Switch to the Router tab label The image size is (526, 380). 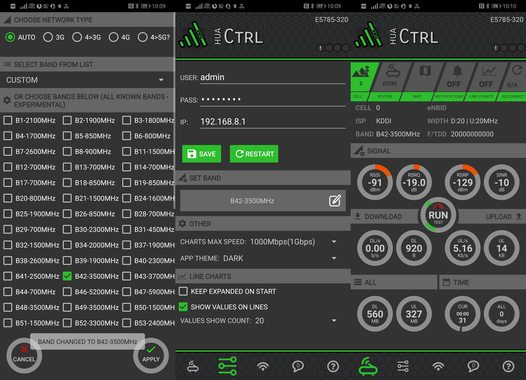tap(385, 97)
